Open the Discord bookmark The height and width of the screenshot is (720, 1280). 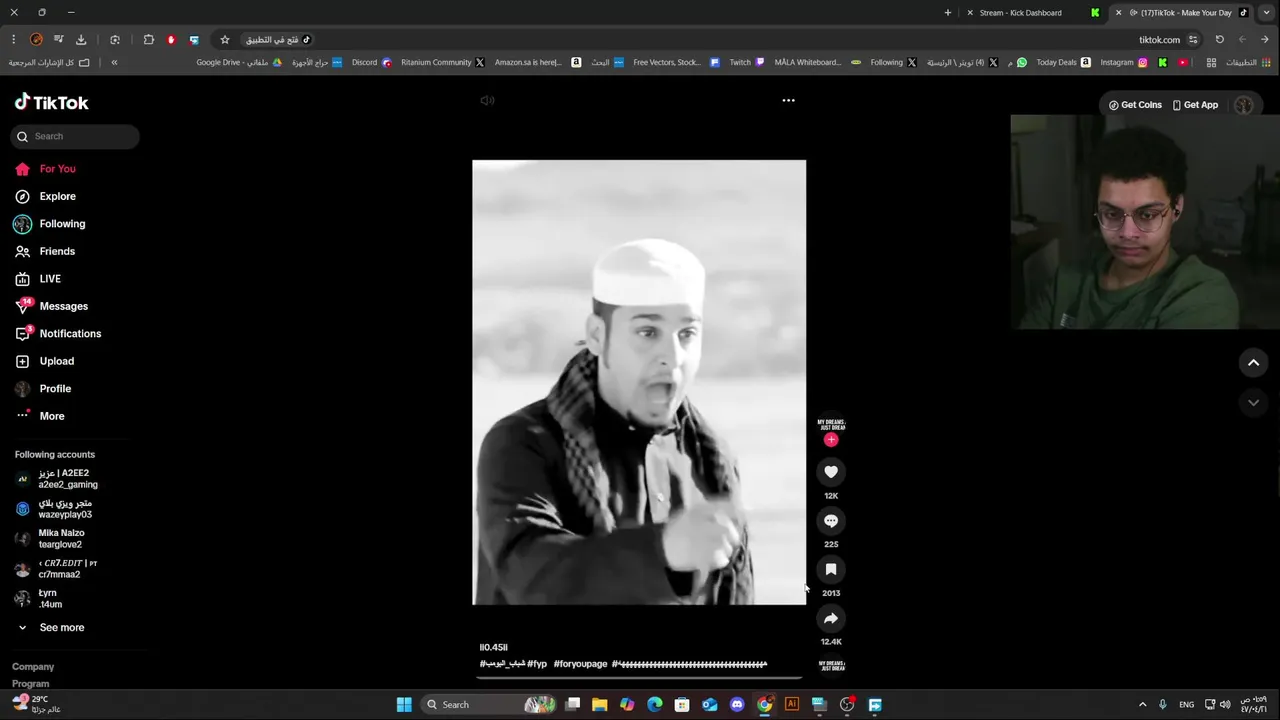[371, 62]
